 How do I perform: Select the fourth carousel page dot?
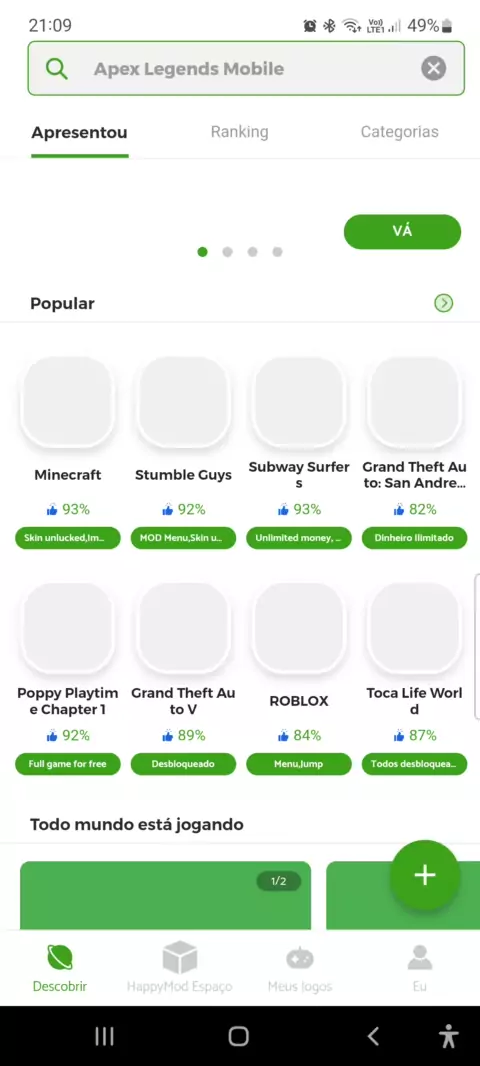pyautogui.click(x=277, y=252)
